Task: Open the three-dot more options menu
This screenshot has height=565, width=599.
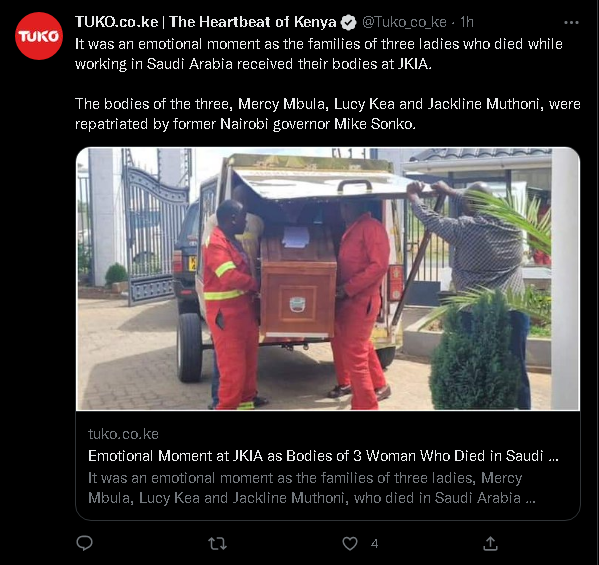Action: coord(571,23)
